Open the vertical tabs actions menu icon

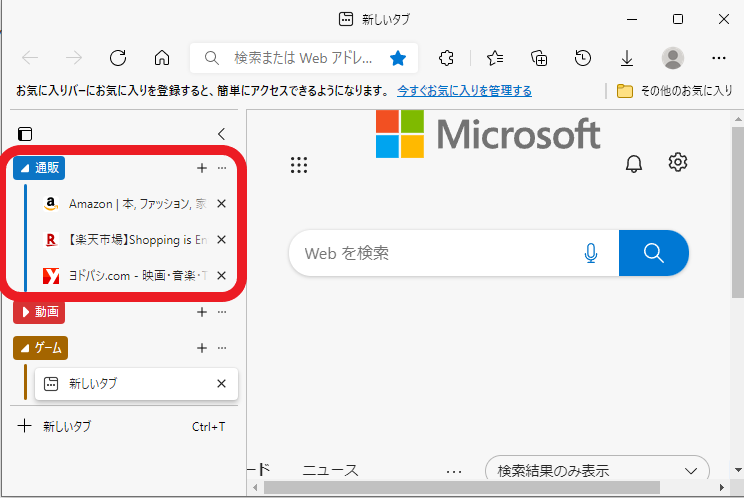click(x=25, y=134)
